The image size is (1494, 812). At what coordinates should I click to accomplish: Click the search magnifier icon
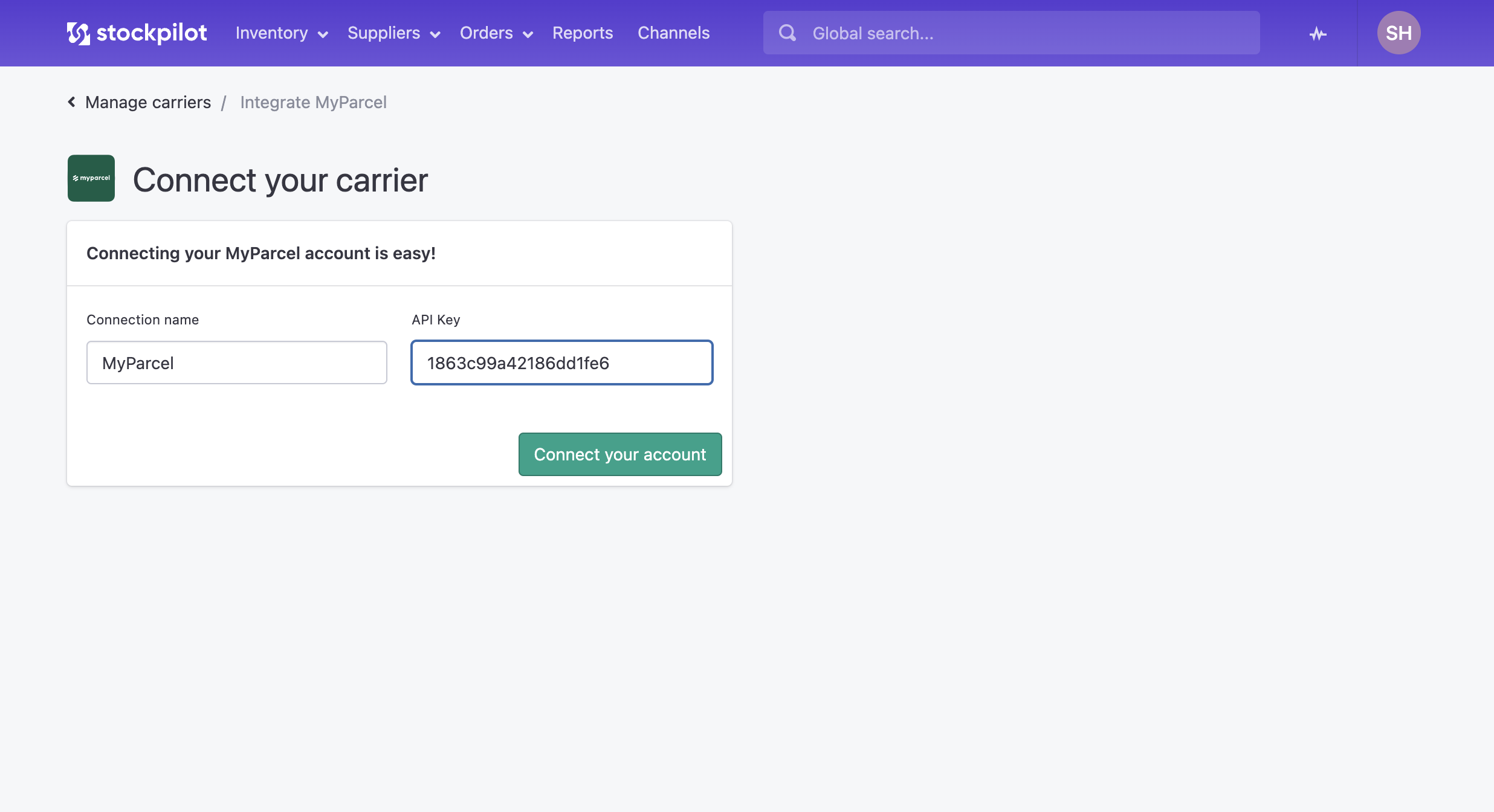[x=787, y=33]
